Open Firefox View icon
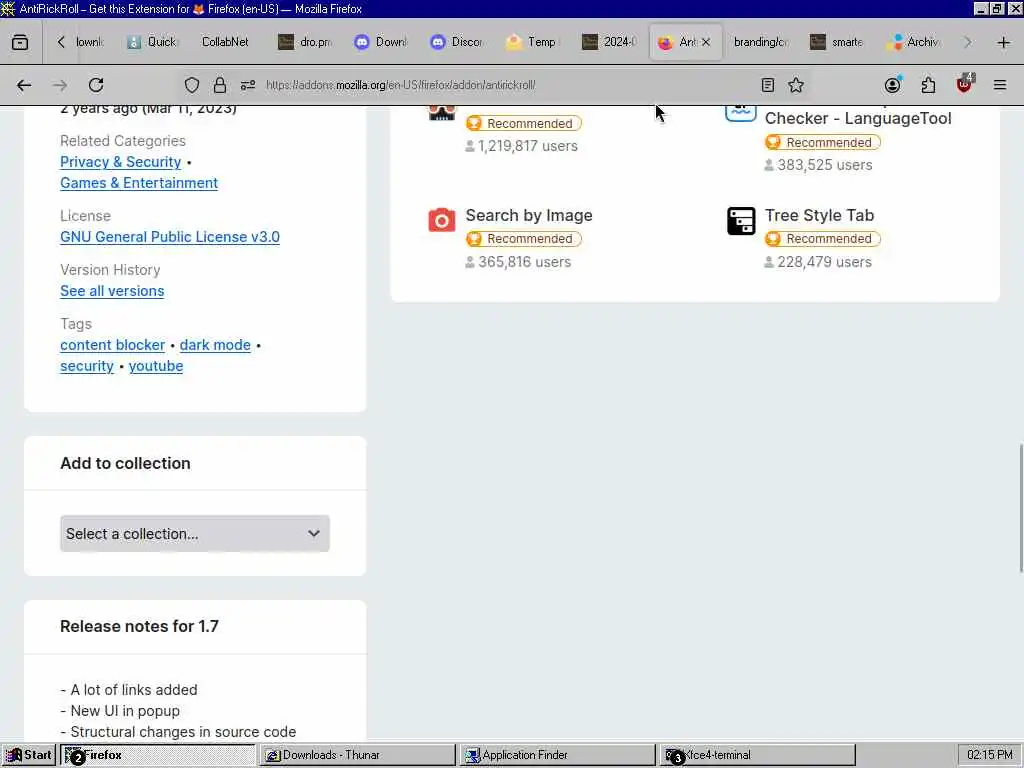1024x768 pixels. (x=20, y=42)
